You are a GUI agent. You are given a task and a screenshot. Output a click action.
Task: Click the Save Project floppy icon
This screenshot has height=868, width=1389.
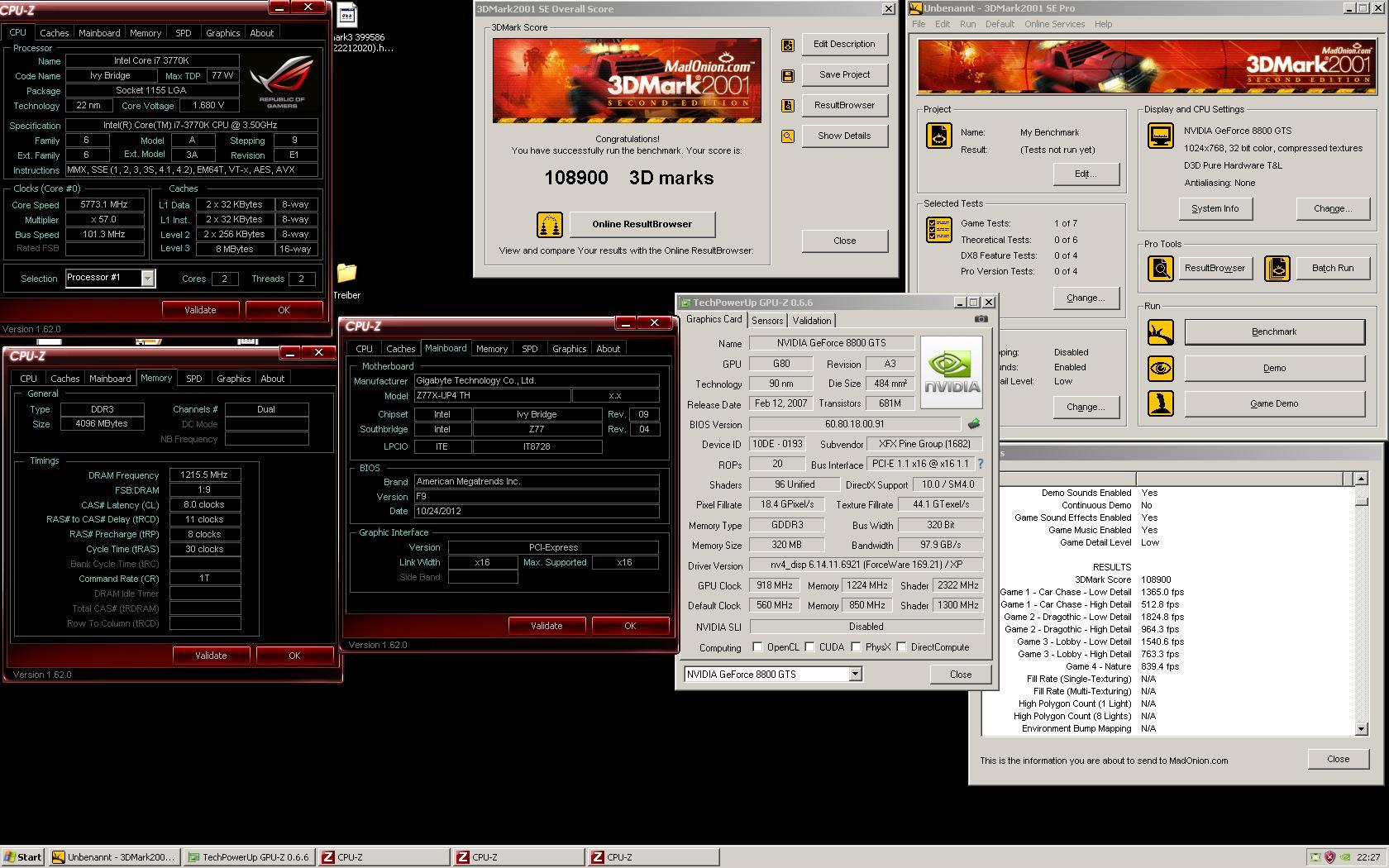788,75
